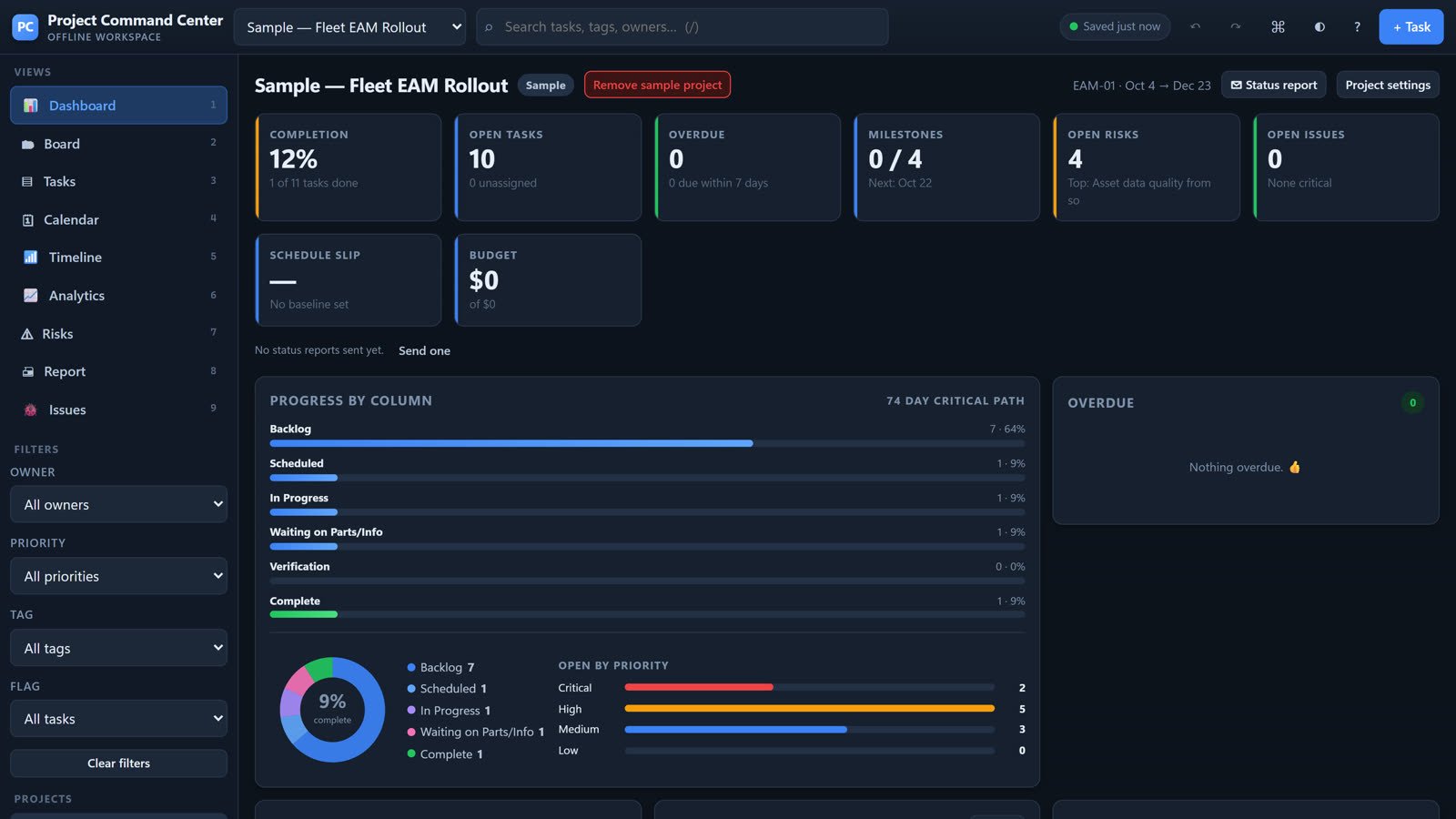Click the Dashboard view icon
Viewport: 1456px width, 819px height.
30,106
